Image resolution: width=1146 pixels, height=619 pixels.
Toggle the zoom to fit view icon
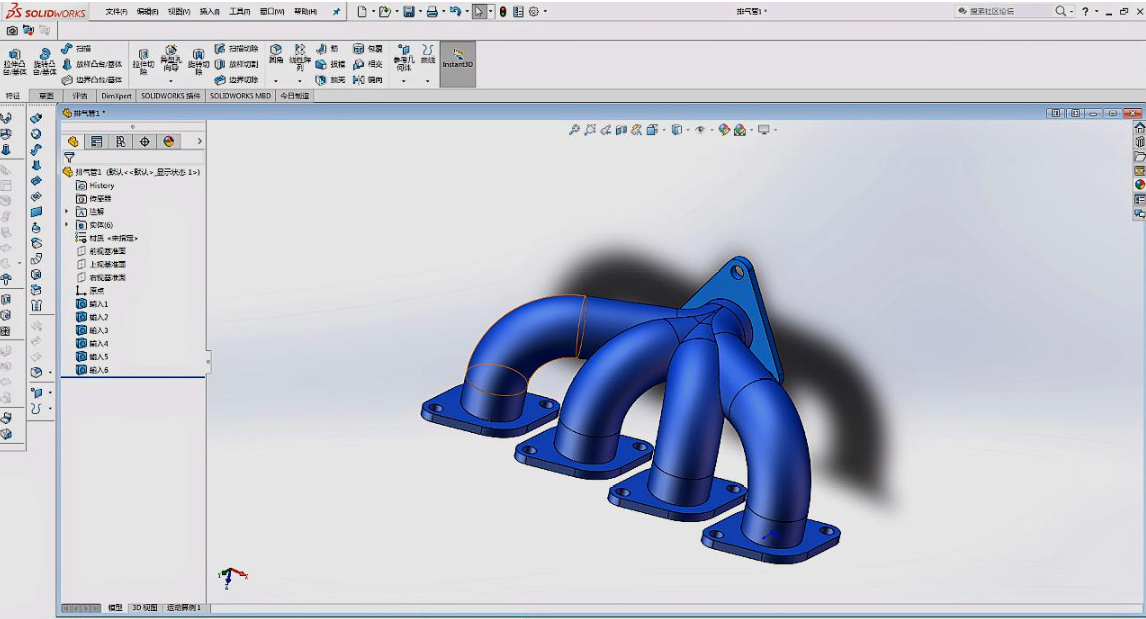[x=574, y=129]
